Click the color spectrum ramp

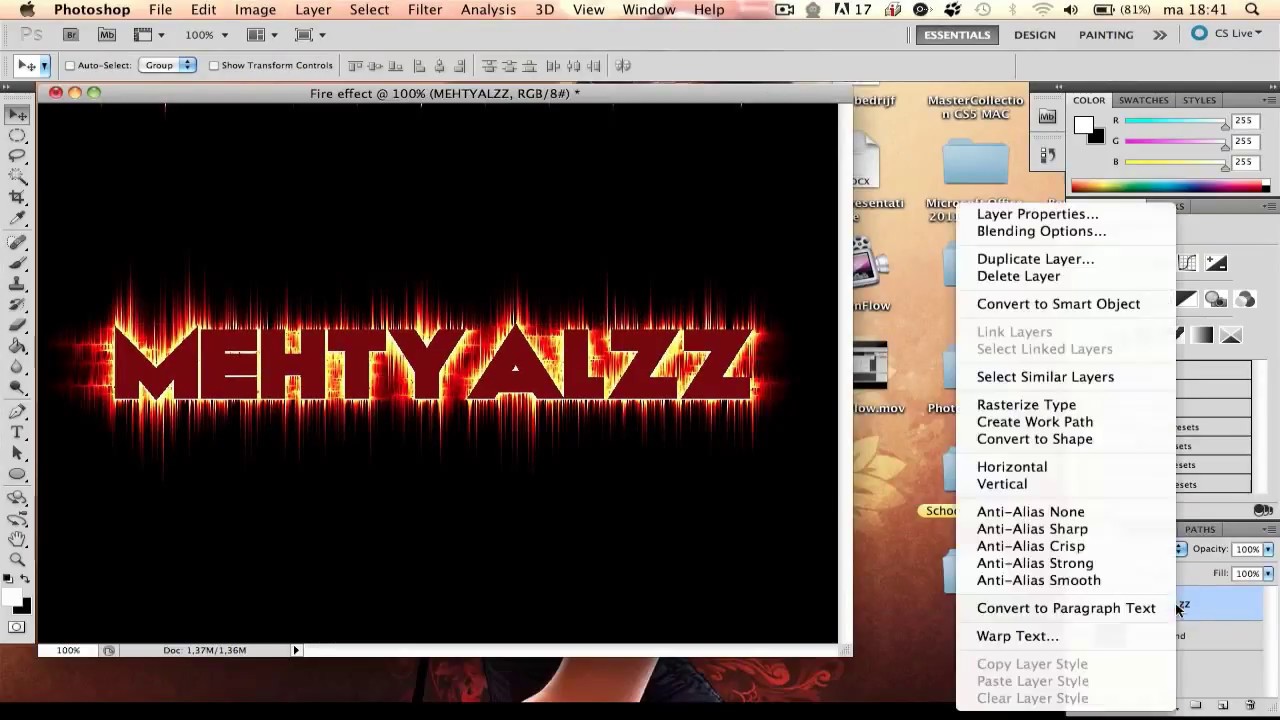tap(1167, 186)
